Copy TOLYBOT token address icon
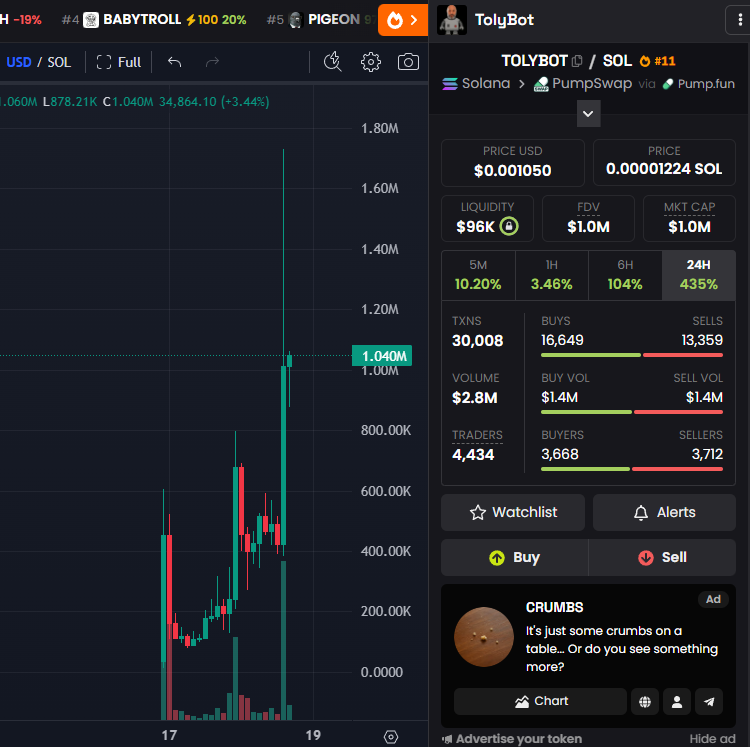The height and width of the screenshot is (747, 750). click(577, 61)
